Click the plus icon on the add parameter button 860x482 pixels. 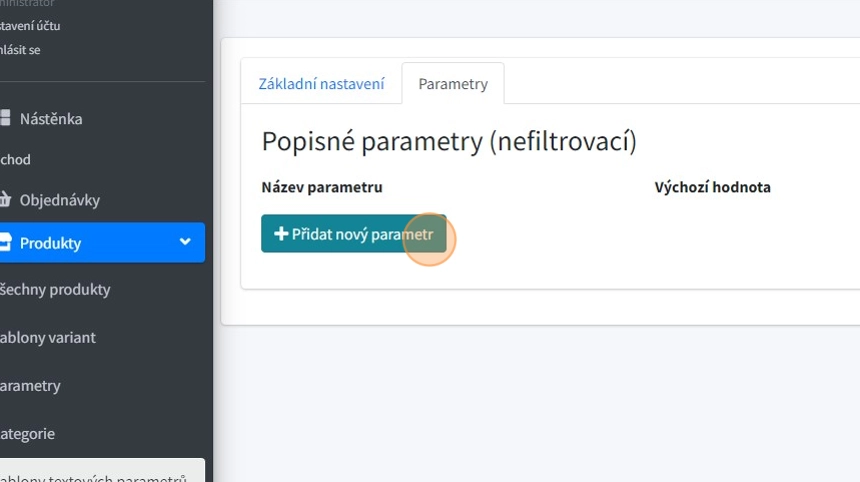coord(281,234)
